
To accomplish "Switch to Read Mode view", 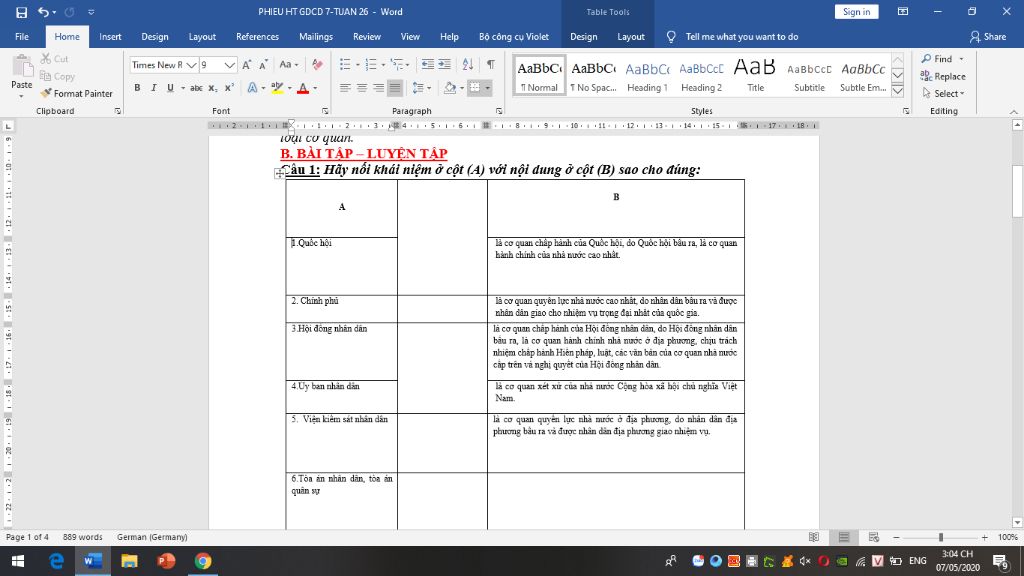I will point(814,537).
